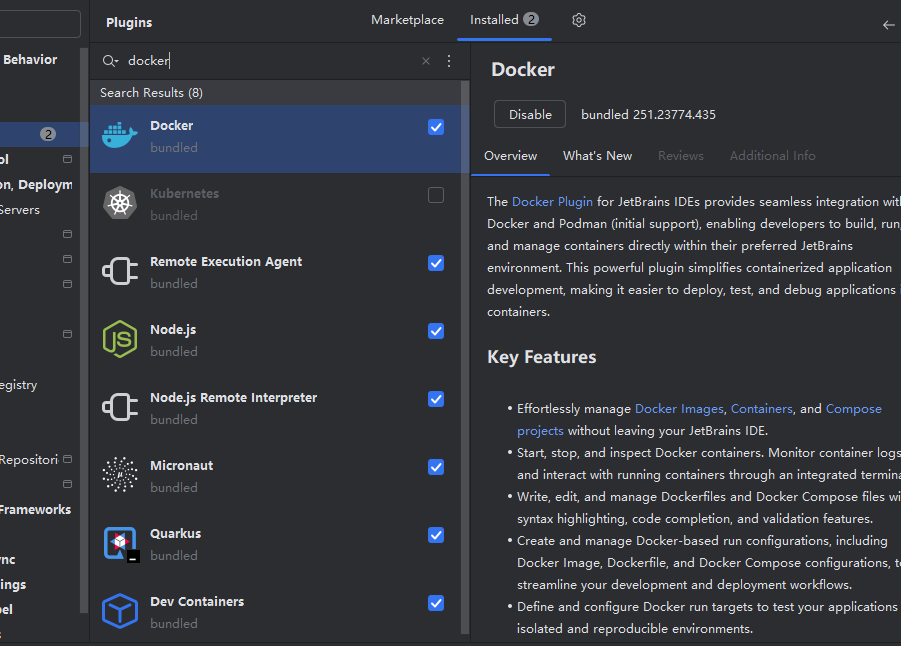Clear the docker search text

click(426, 61)
